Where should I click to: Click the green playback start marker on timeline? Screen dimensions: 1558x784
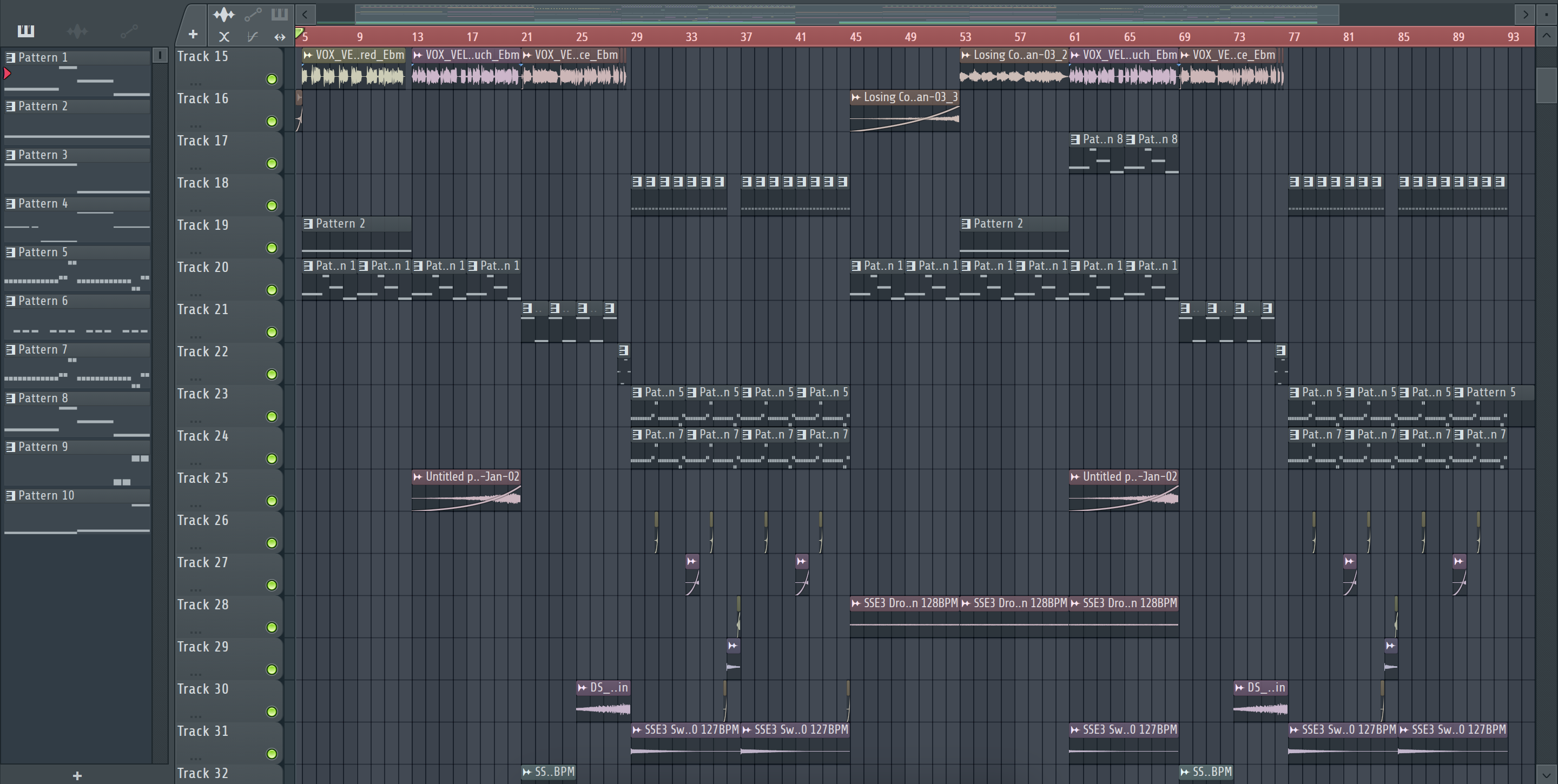point(299,32)
